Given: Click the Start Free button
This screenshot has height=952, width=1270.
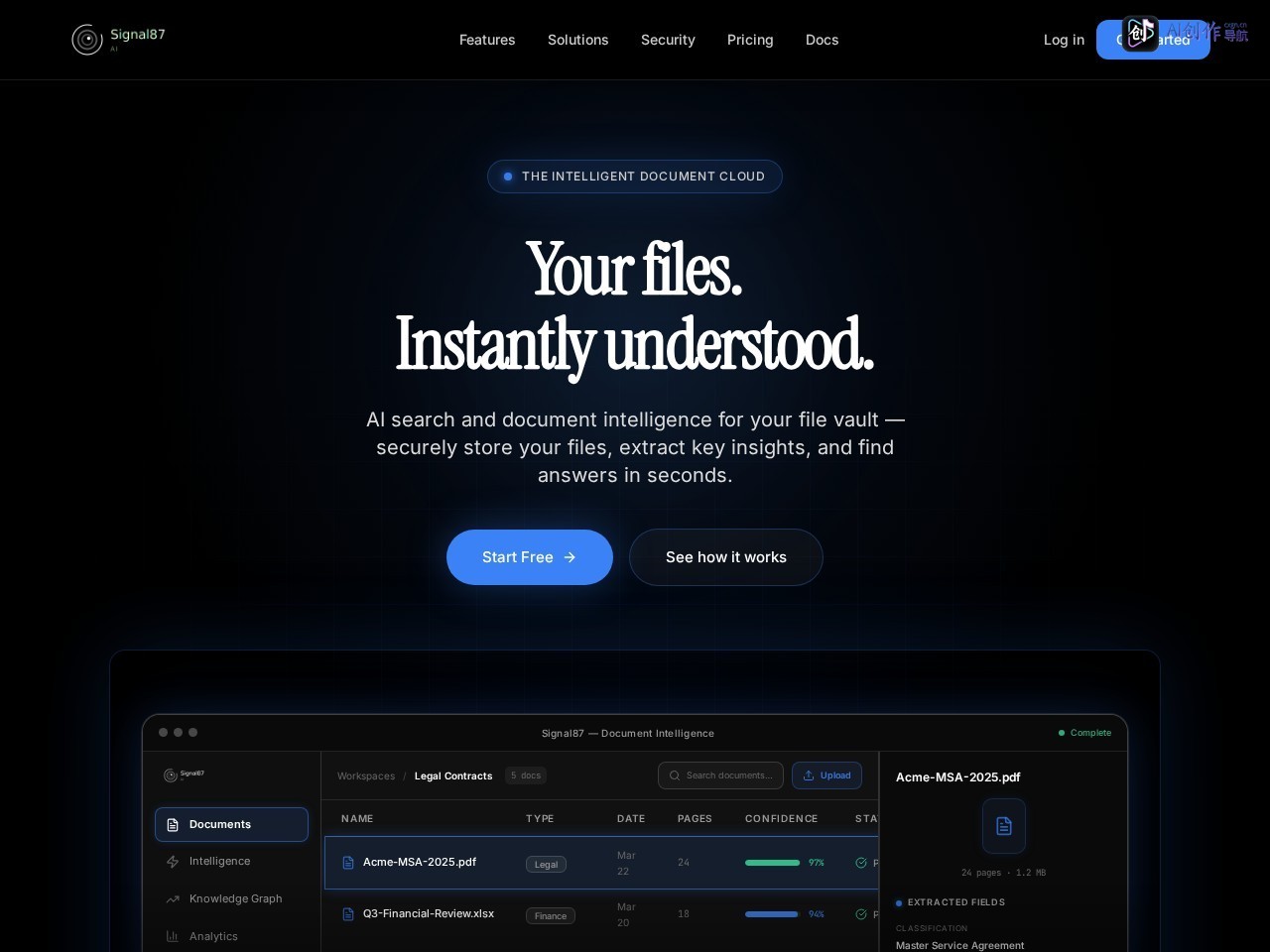Looking at the screenshot, I should click(530, 557).
